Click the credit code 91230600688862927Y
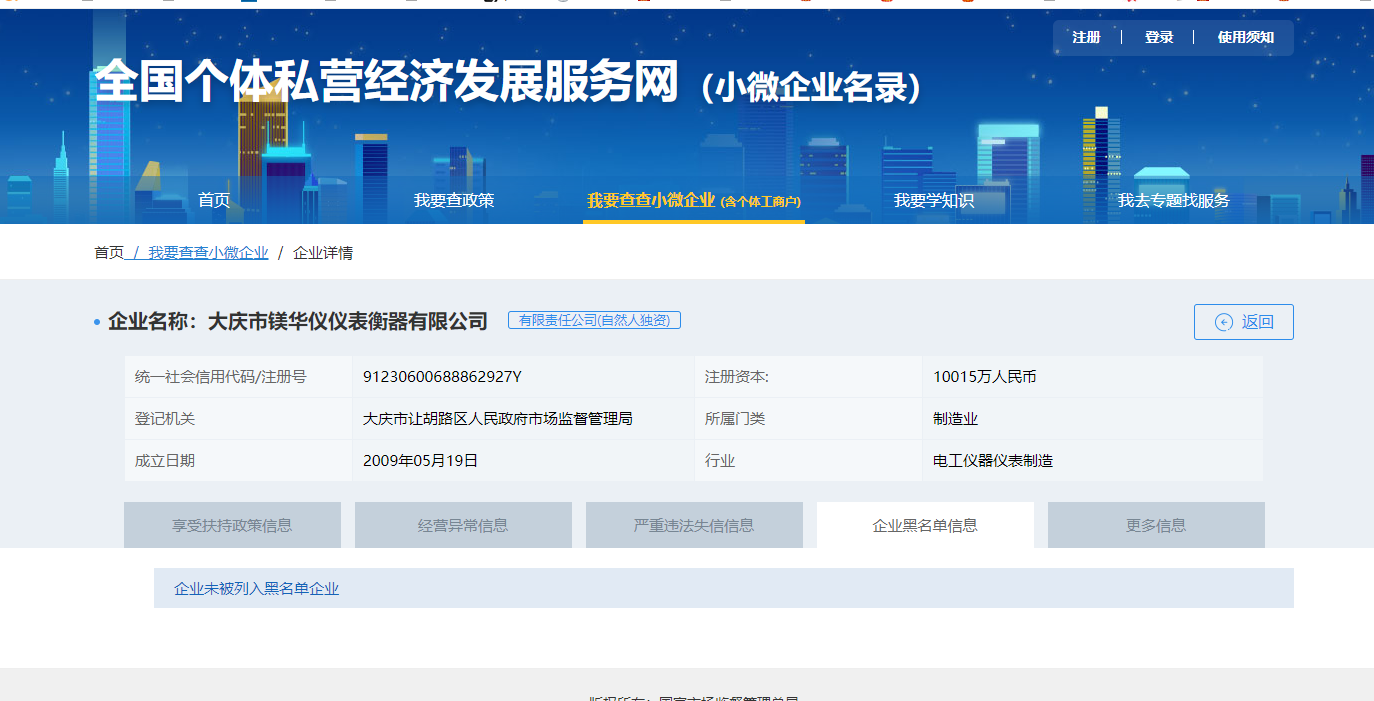Image resolution: width=1374 pixels, height=701 pixels. pos(442,377)
